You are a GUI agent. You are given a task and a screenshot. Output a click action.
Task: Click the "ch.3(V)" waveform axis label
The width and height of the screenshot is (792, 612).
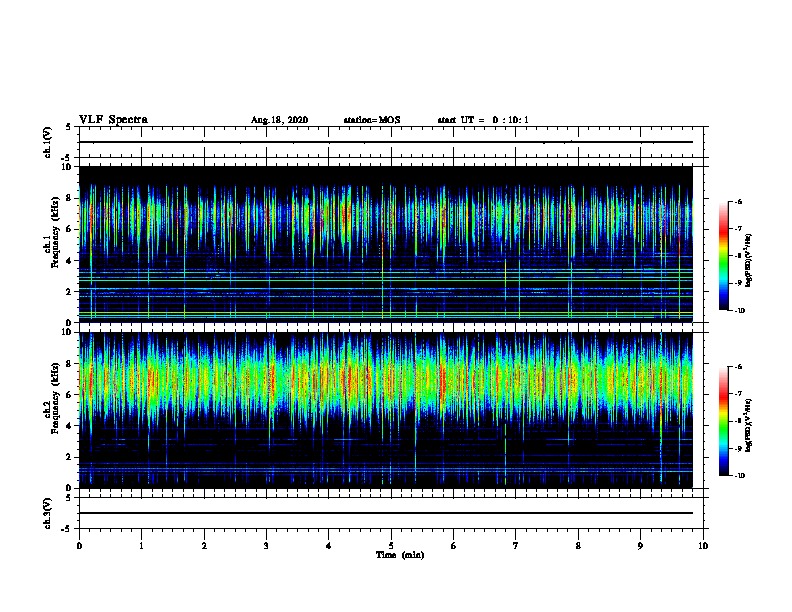[x=48, y=513]
